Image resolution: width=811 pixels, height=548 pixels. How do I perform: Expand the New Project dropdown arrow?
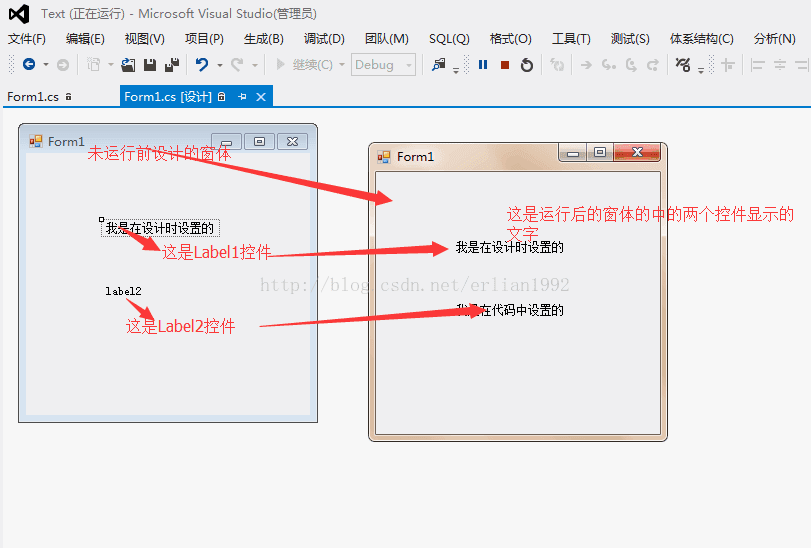[x=111, y=65]
